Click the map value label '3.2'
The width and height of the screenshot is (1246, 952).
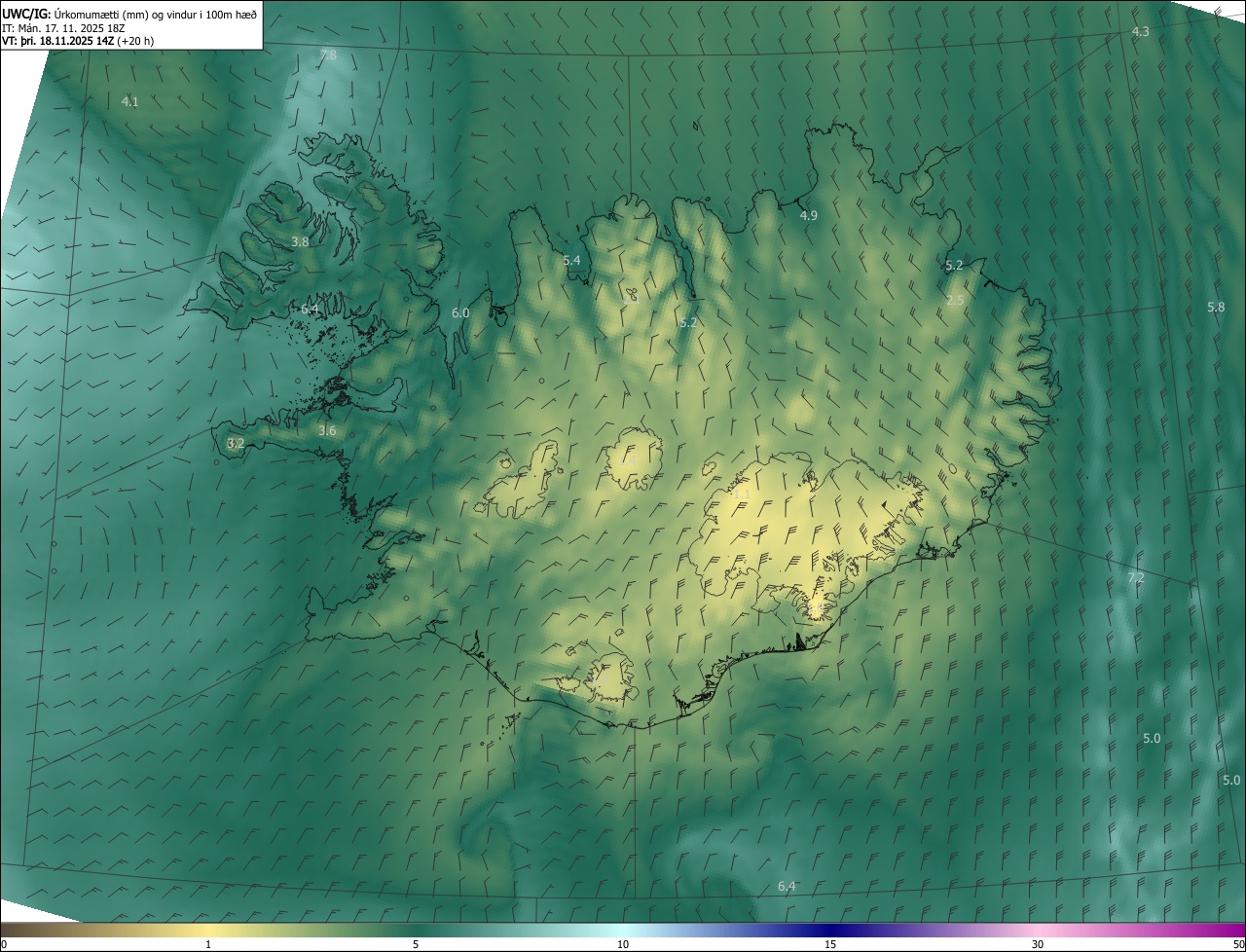point(236,443)
